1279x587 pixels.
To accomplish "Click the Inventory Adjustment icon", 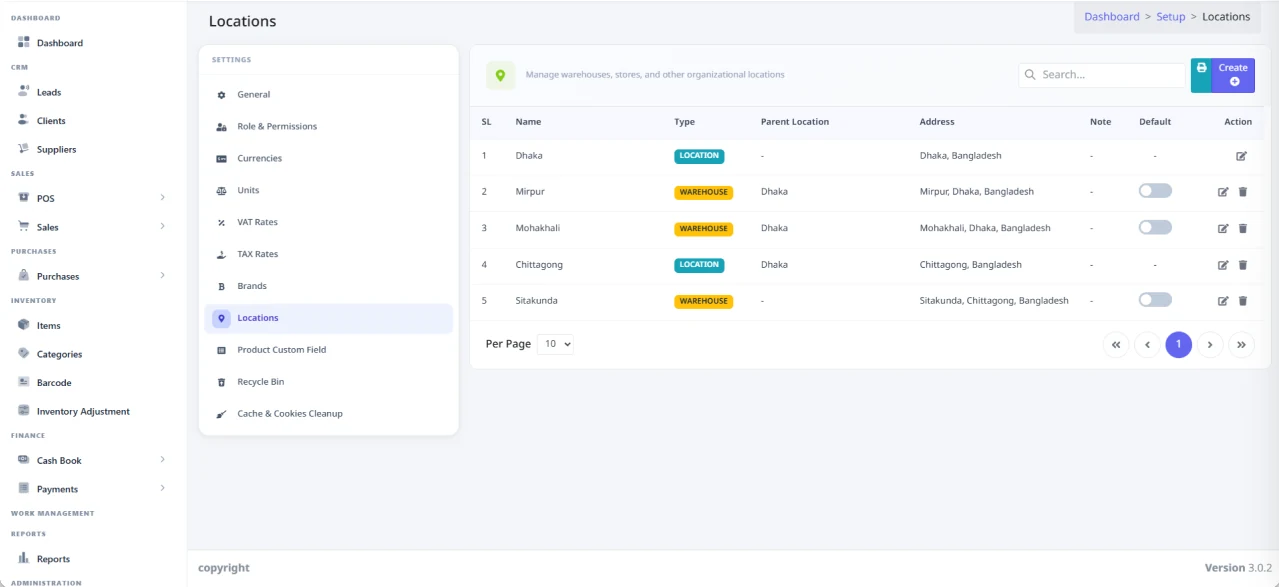I will (x=24, y=410).
